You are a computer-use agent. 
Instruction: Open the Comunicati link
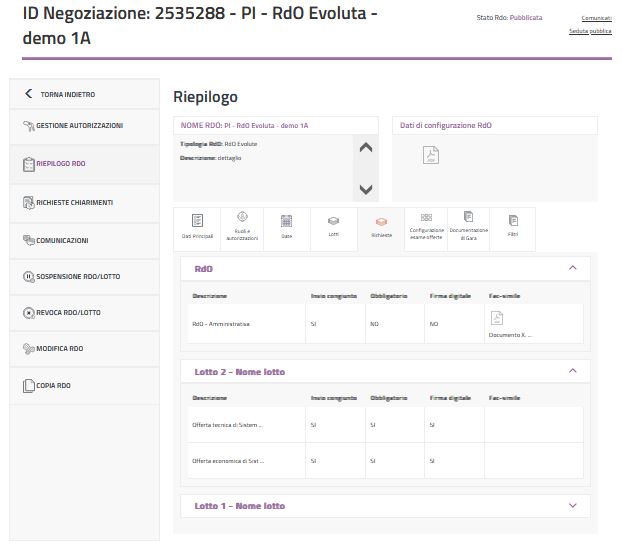[596, 18]
